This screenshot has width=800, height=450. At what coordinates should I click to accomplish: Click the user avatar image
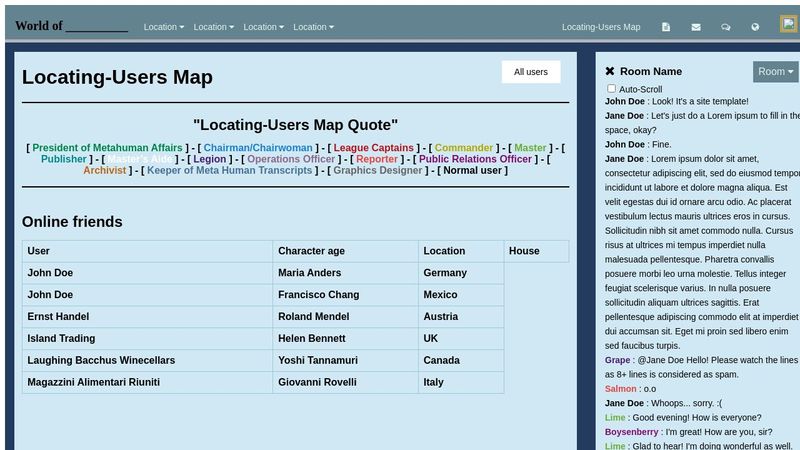point(788,25)
